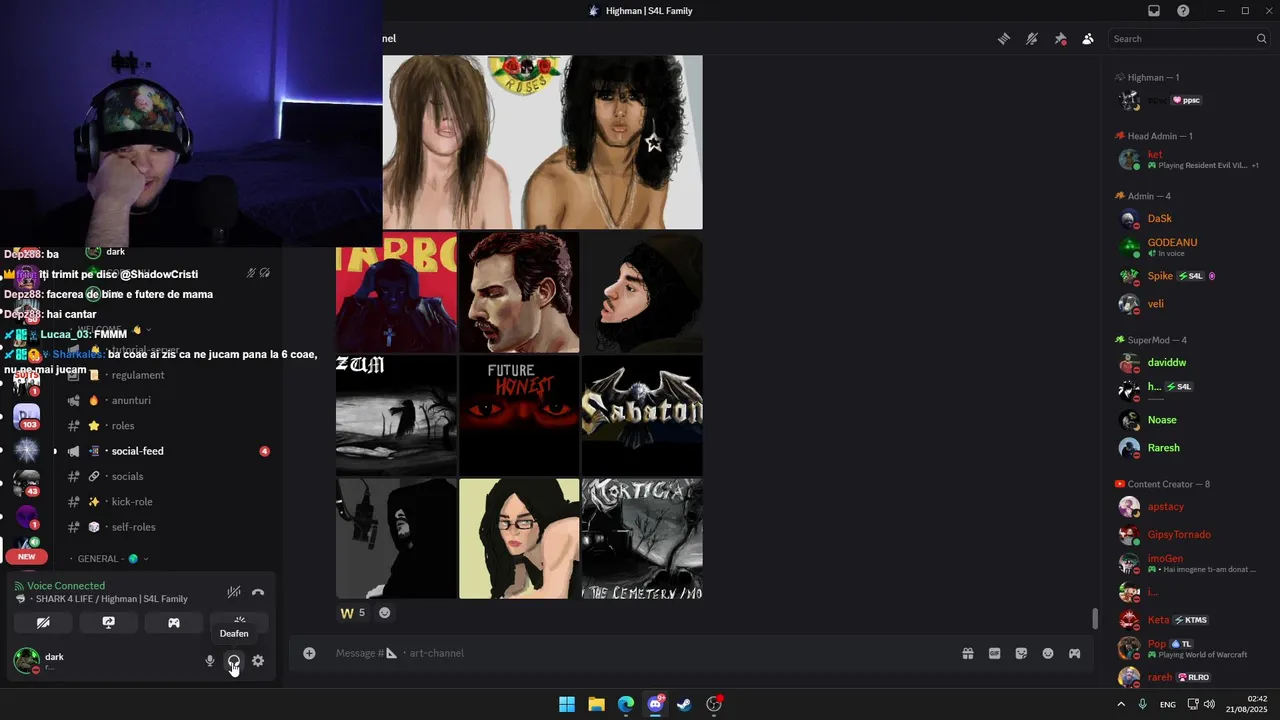Screen dimensions: 1280x720
Task: Open Windows Start button
Action: (567, 704)
